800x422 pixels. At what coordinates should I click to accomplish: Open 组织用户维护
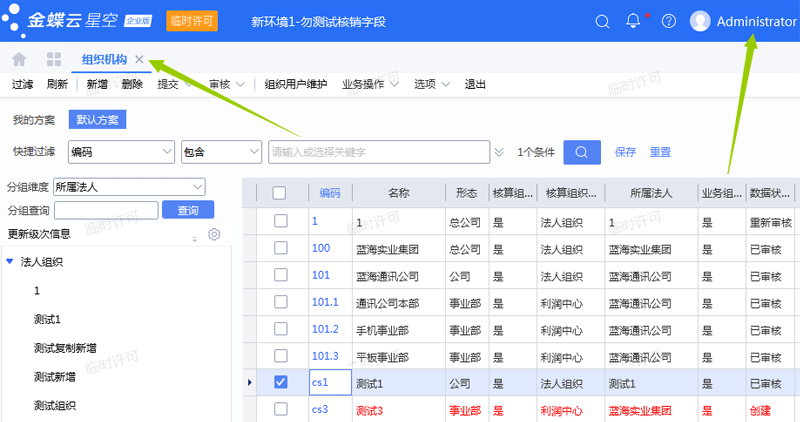coord(296,84)
